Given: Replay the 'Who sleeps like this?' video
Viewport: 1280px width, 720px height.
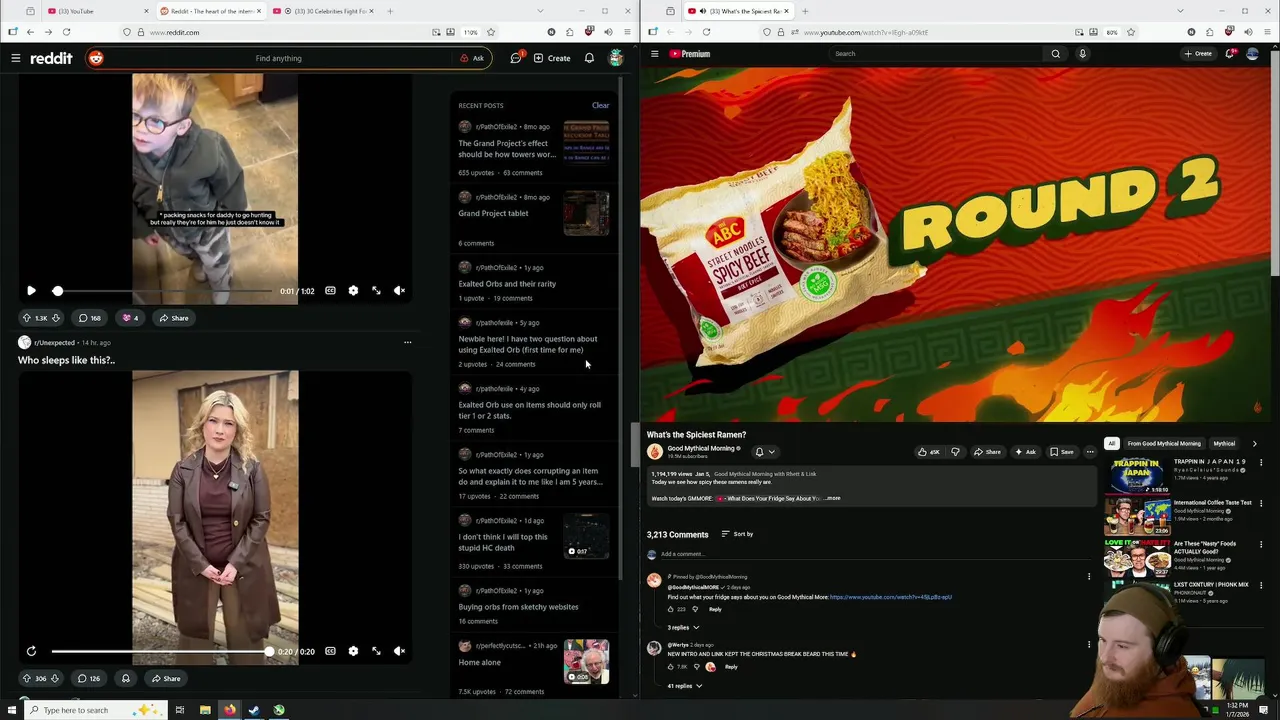Looking at the screenshot, I should coord(31,651).
